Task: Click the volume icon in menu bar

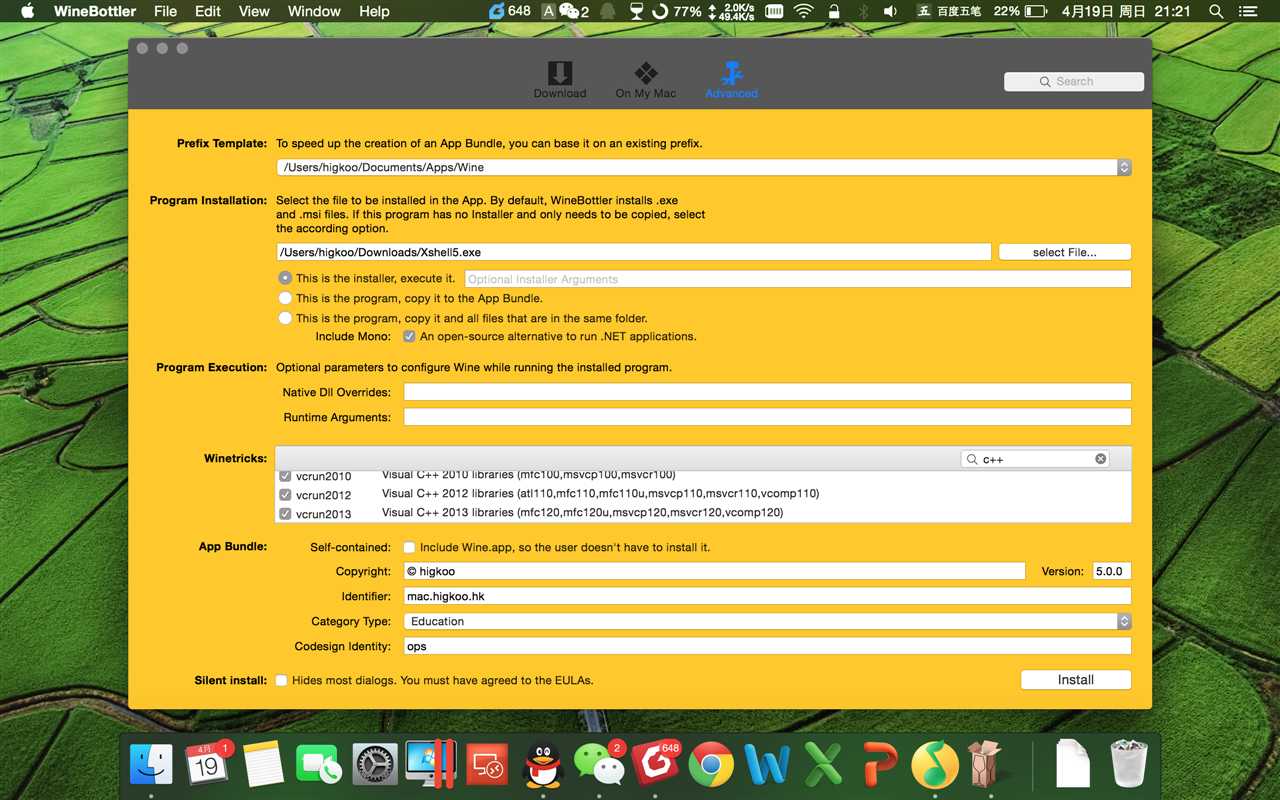Action: (x=891, y=11)
